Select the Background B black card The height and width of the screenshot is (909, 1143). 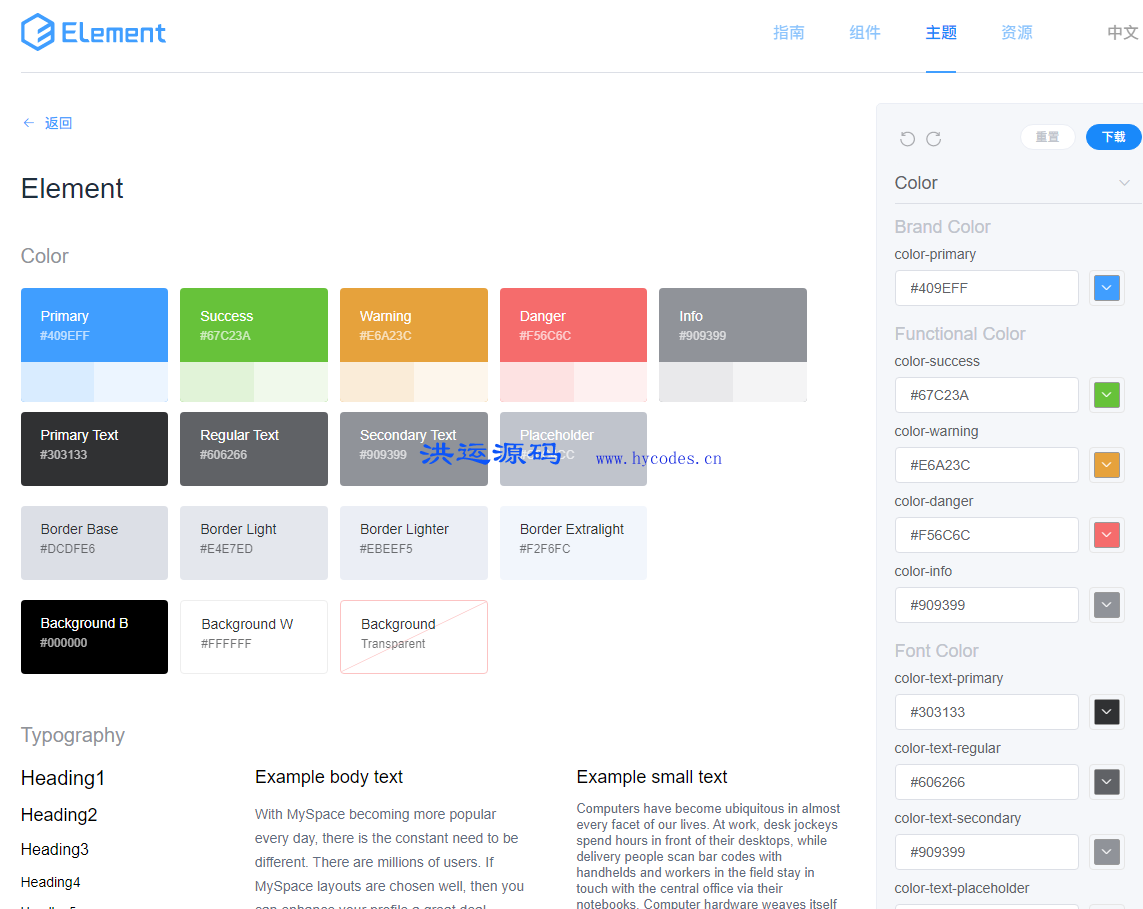click(94, 637)
